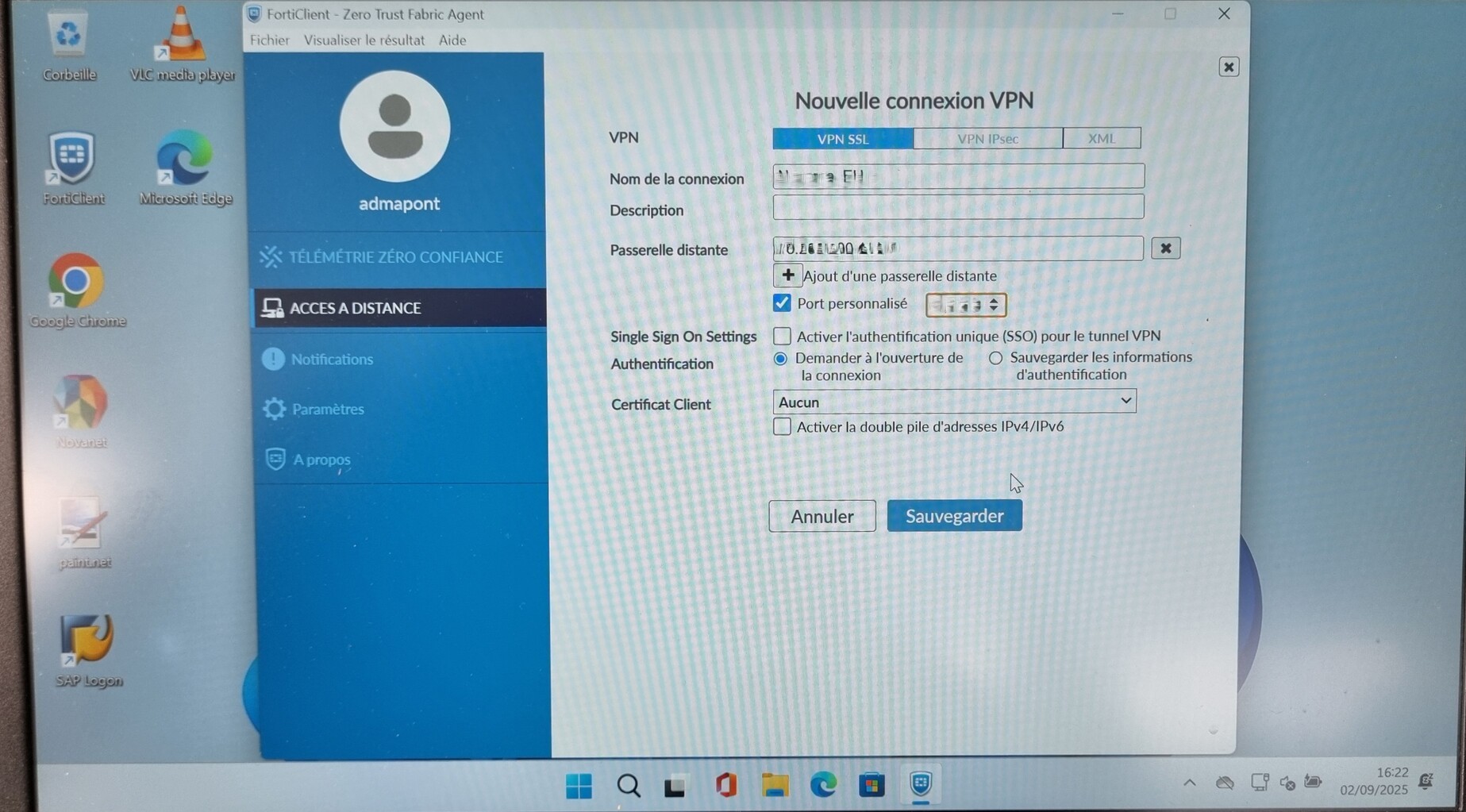Switch to the VPN IPsec tab

pos(988,138)
